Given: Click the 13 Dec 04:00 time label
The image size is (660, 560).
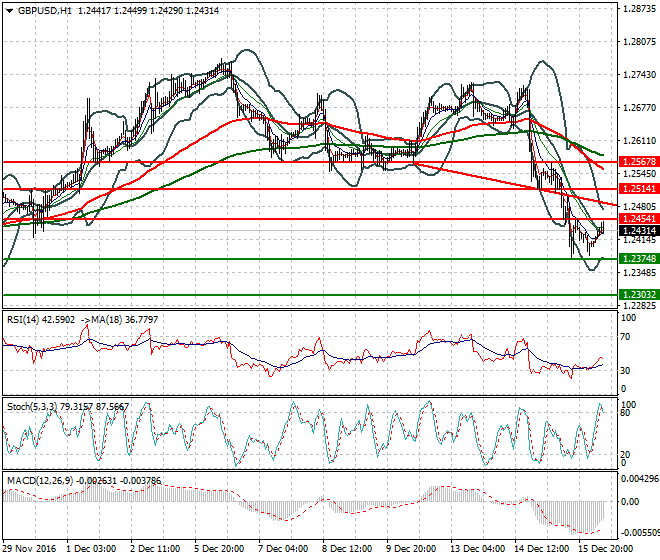Looking at the screenshot, I should click(x=477, y=549).
